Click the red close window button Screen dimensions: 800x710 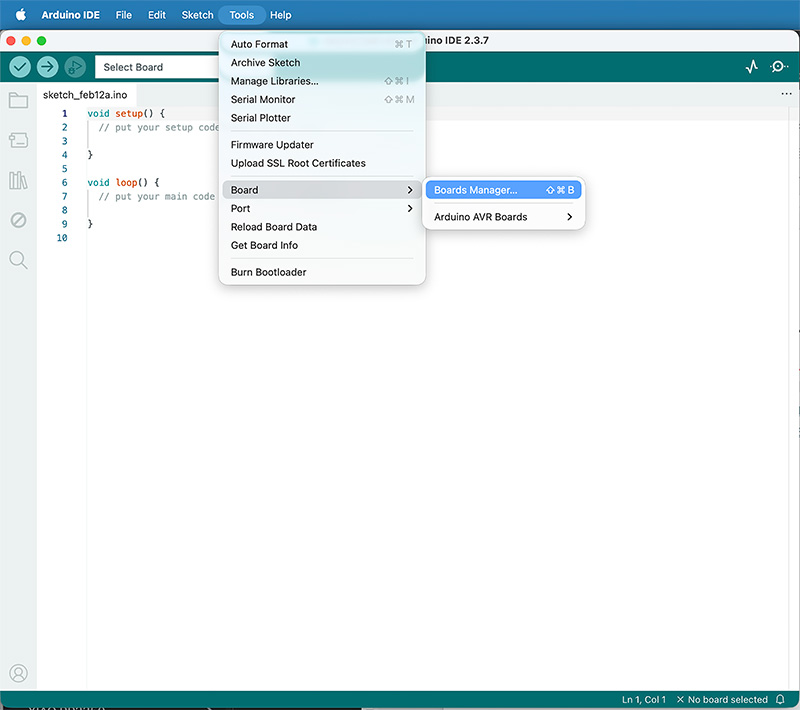coord(11,40)
